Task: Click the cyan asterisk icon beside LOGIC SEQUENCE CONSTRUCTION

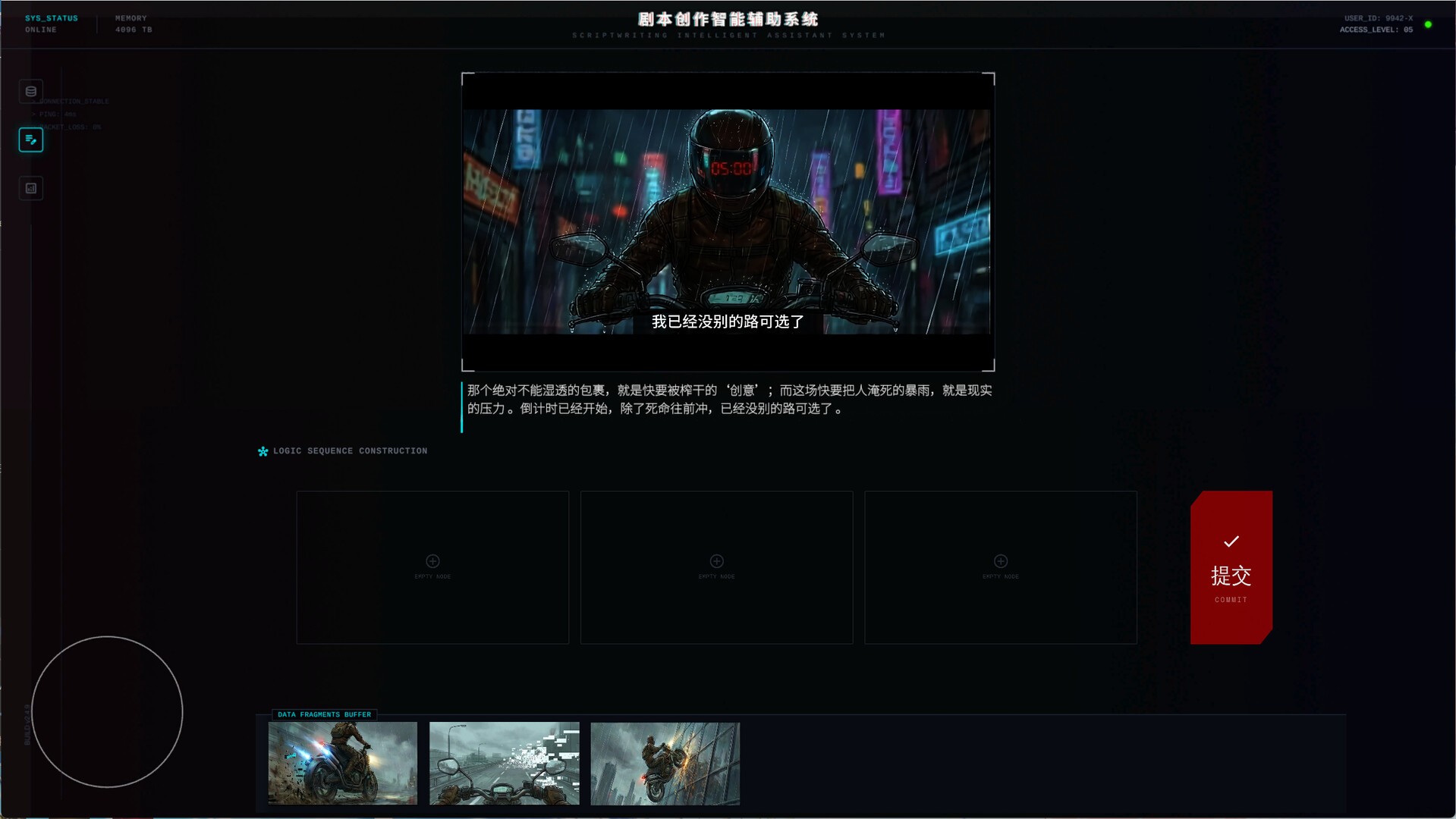Action: [261, 451]
